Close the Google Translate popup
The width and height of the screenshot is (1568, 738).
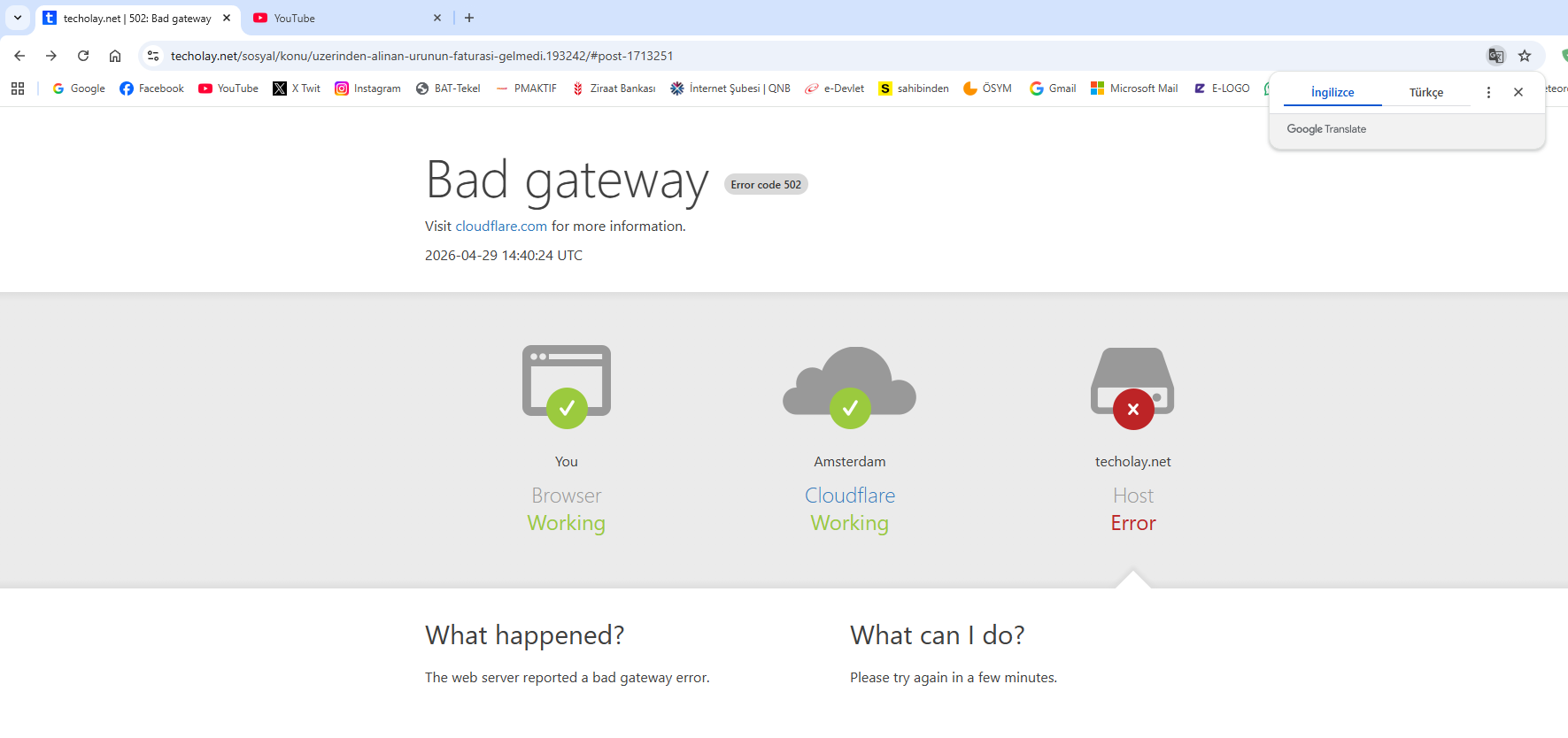1518,92
